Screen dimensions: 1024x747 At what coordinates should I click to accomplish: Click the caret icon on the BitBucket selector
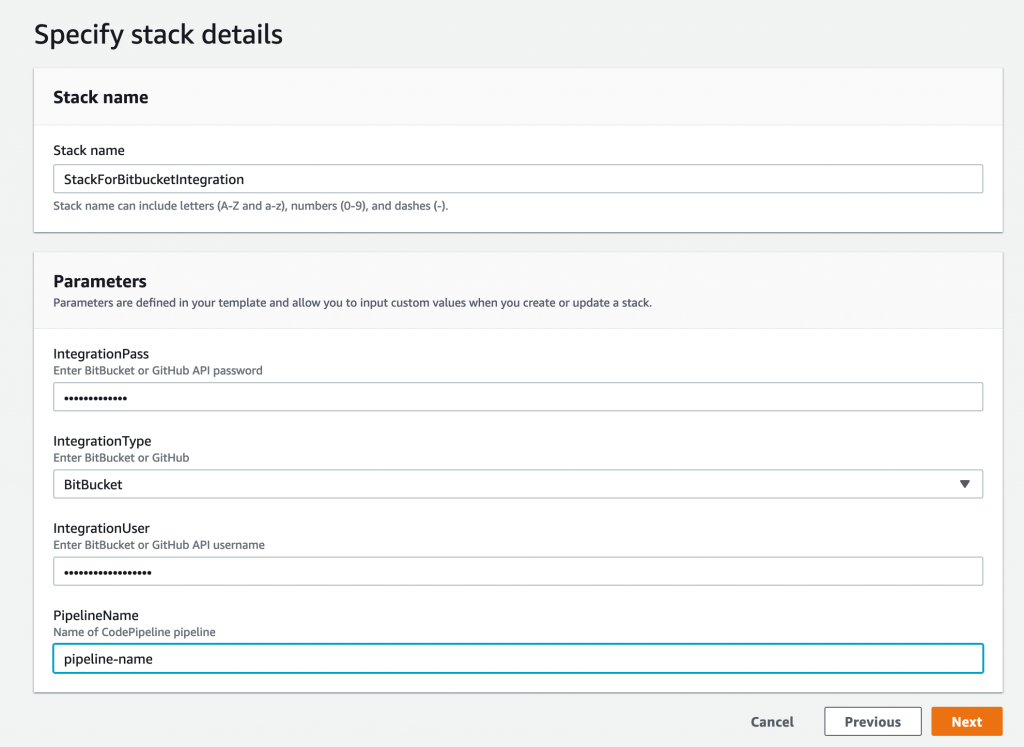[x=965, y=484]
